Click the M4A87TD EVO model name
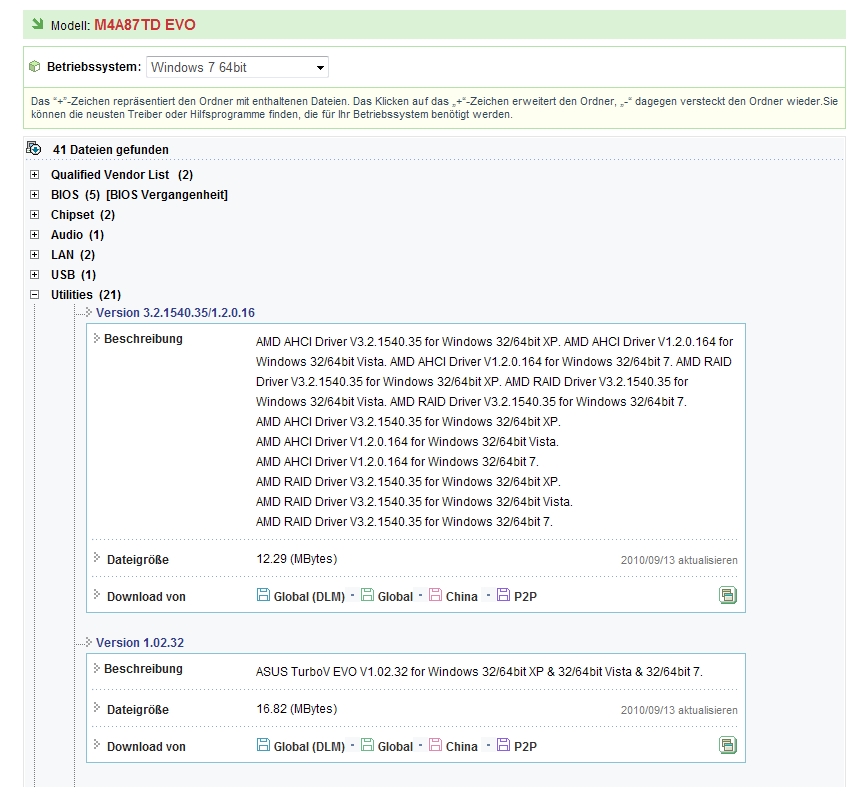Screen dimensions: 852x795 [x=145, y=25]
